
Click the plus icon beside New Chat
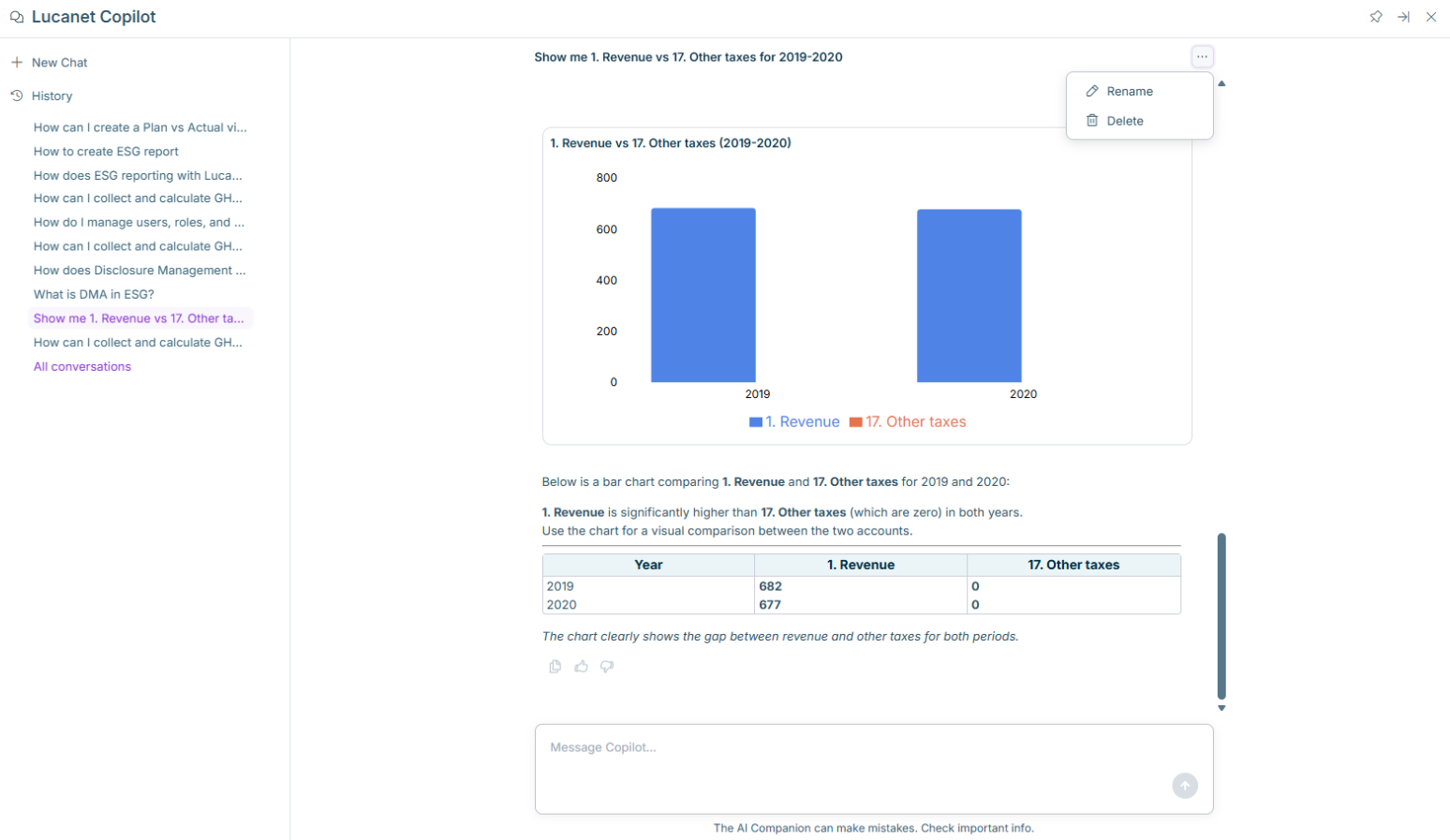(17, 63)
